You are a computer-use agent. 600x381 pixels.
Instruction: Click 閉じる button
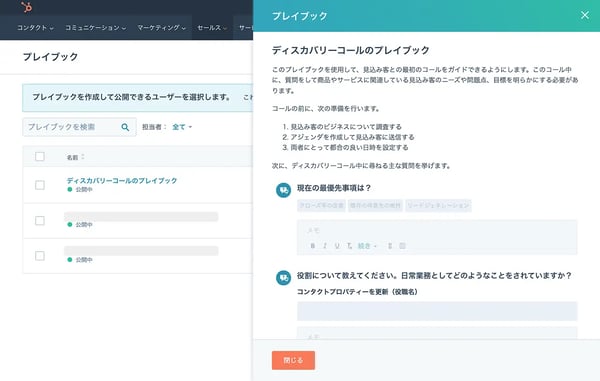(293, 360)
